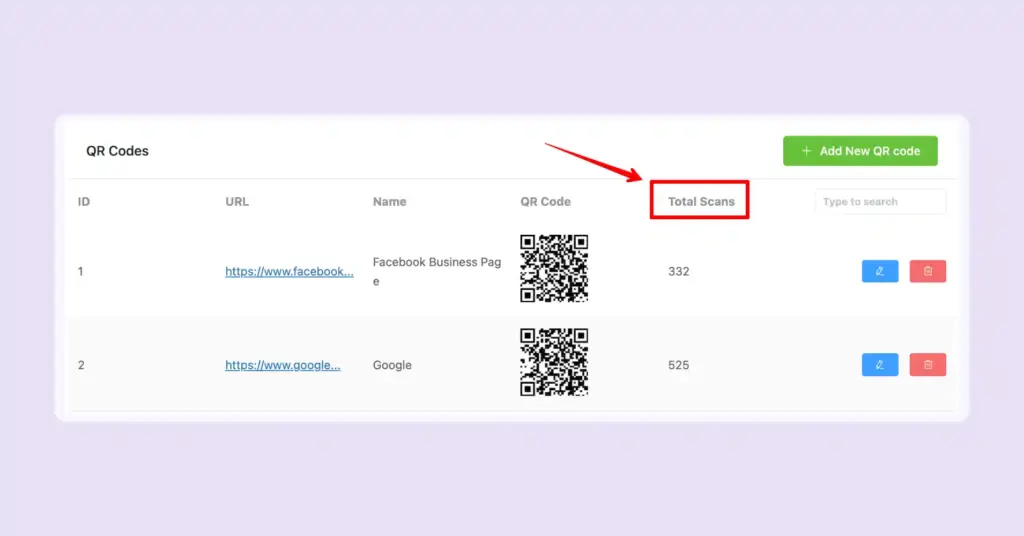Click the QR Code column header
The height and width of the screenshot is (536, 1024).
tap(545, 202)
